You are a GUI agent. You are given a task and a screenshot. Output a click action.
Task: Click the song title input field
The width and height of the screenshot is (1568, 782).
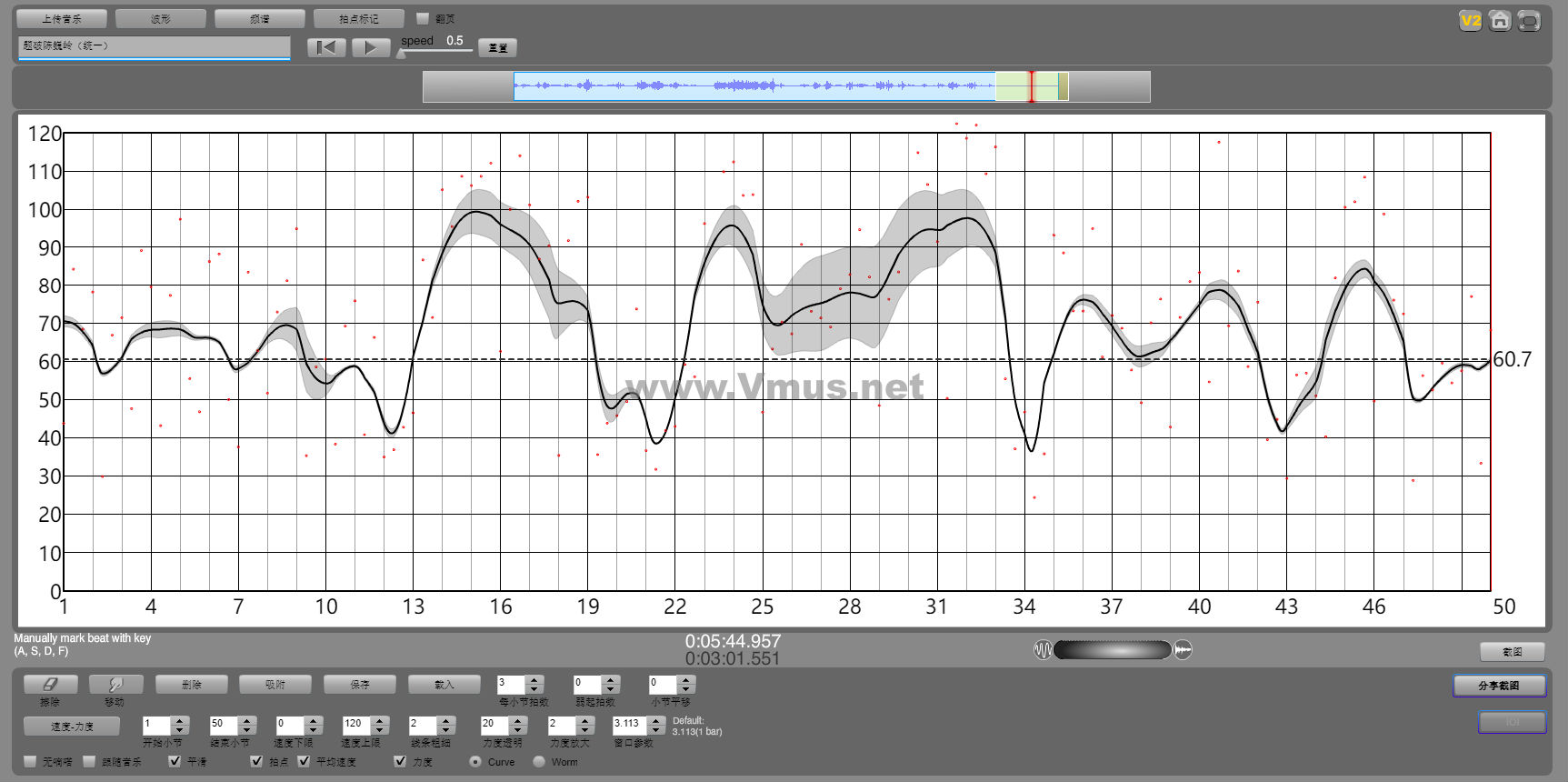point(154,46)
